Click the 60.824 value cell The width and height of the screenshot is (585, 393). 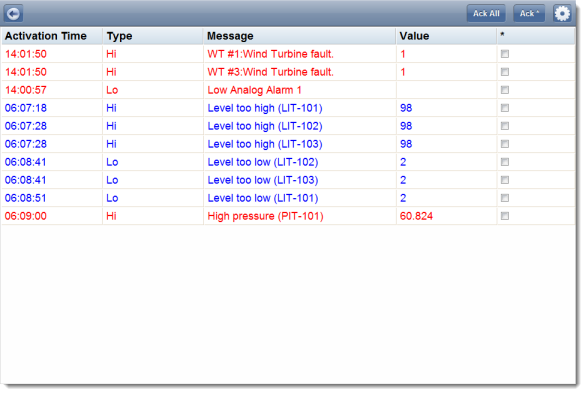[x=416, y=216]
